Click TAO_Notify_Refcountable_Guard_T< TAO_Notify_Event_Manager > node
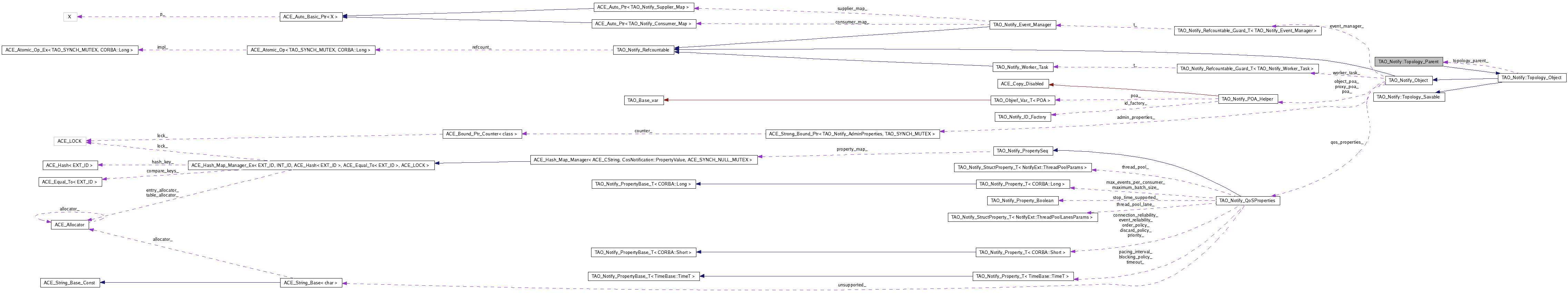This screenshot has width=1568, height=303. (1247, 30)
